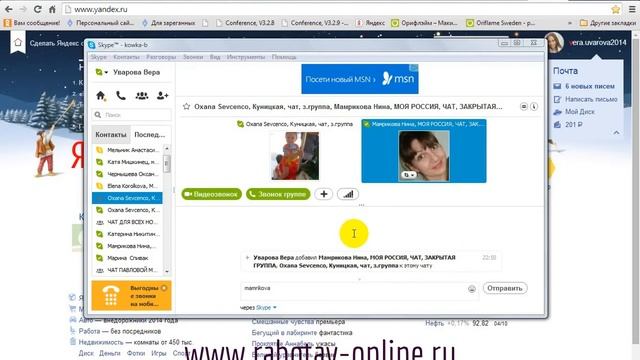Open the Skype phone dial icon
Image resolution: width=640 pixels, height=360 pixels.
click(121, 96)
